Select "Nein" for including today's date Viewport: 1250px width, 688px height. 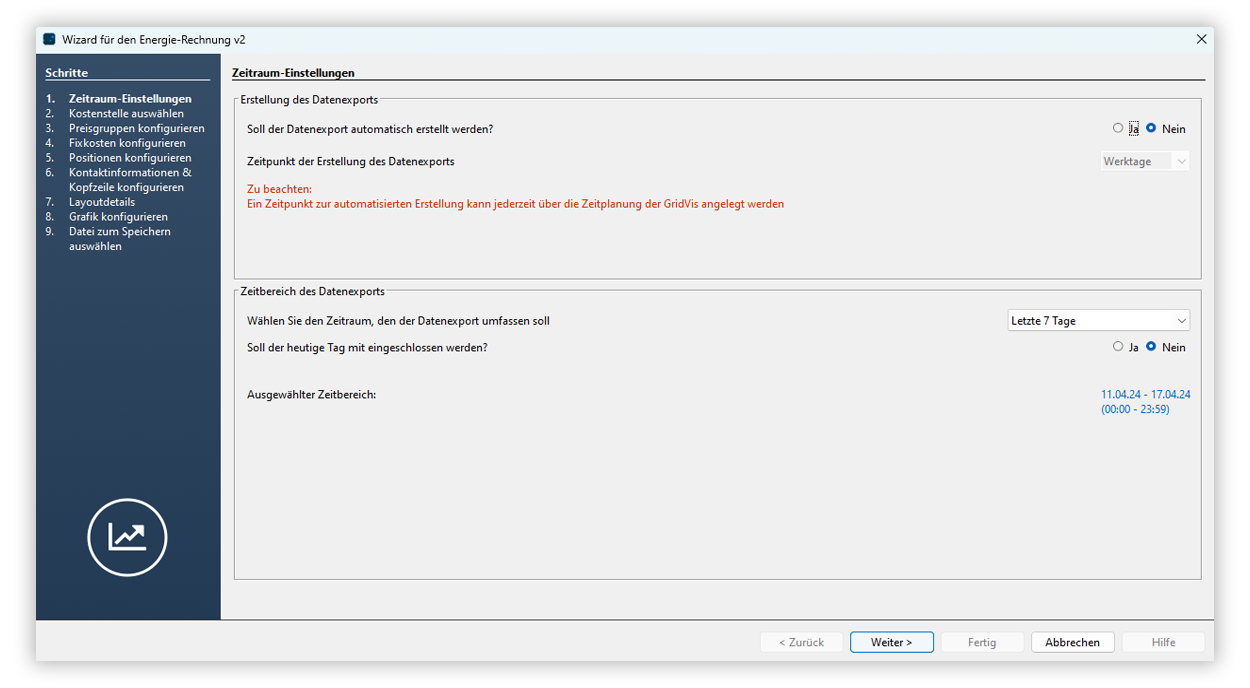tap(1152, 347)
